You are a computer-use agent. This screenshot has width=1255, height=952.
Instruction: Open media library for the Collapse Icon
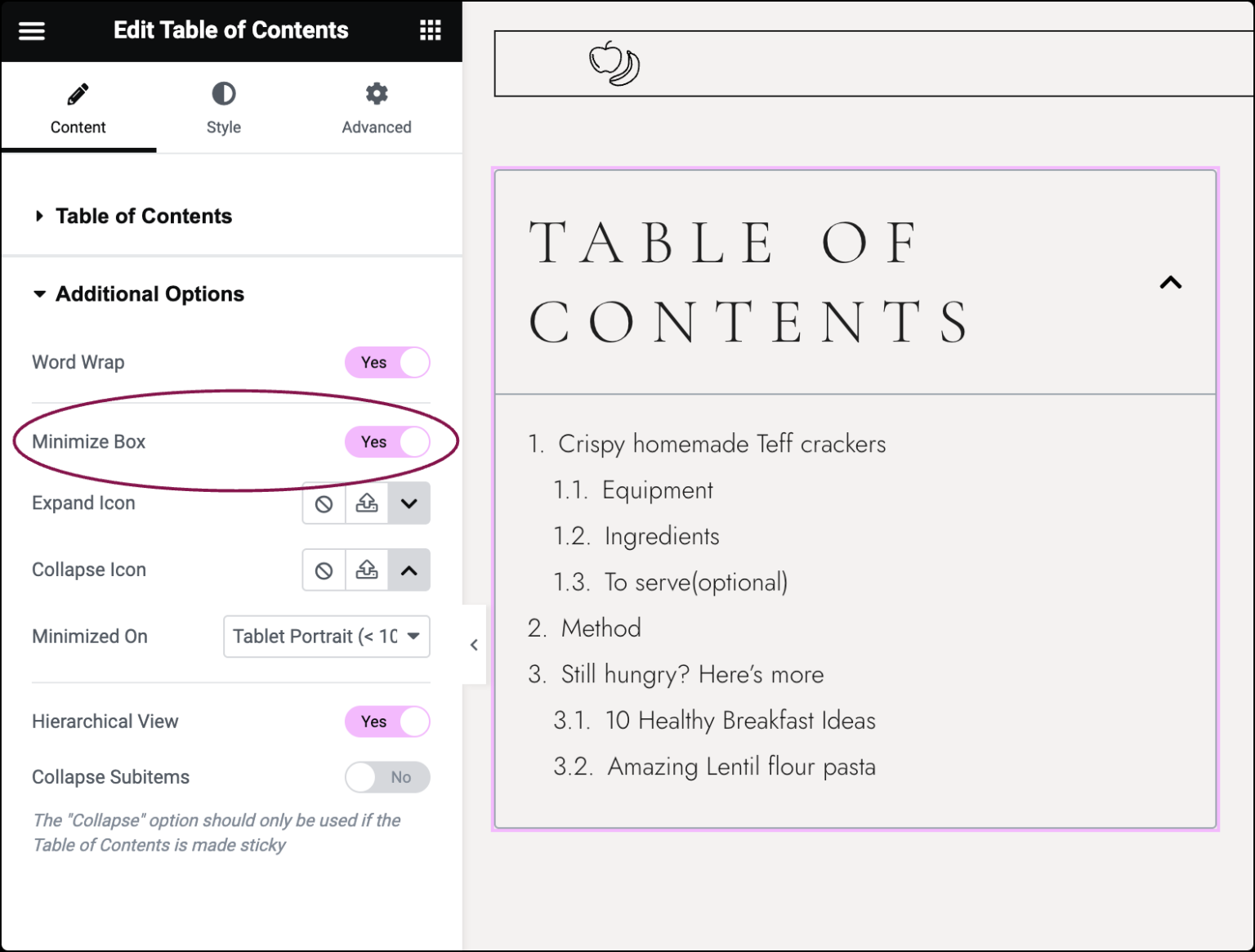pos(366,570)
